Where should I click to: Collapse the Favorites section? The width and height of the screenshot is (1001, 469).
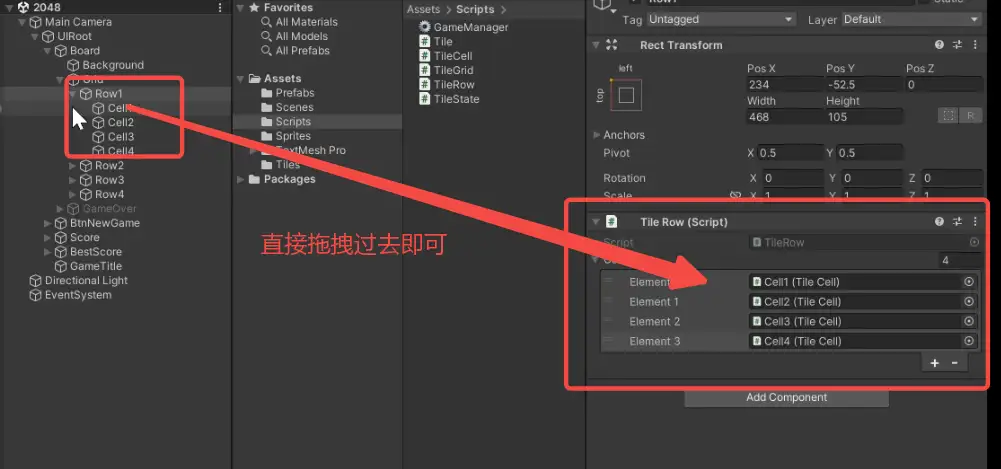(x=240, y=8)
